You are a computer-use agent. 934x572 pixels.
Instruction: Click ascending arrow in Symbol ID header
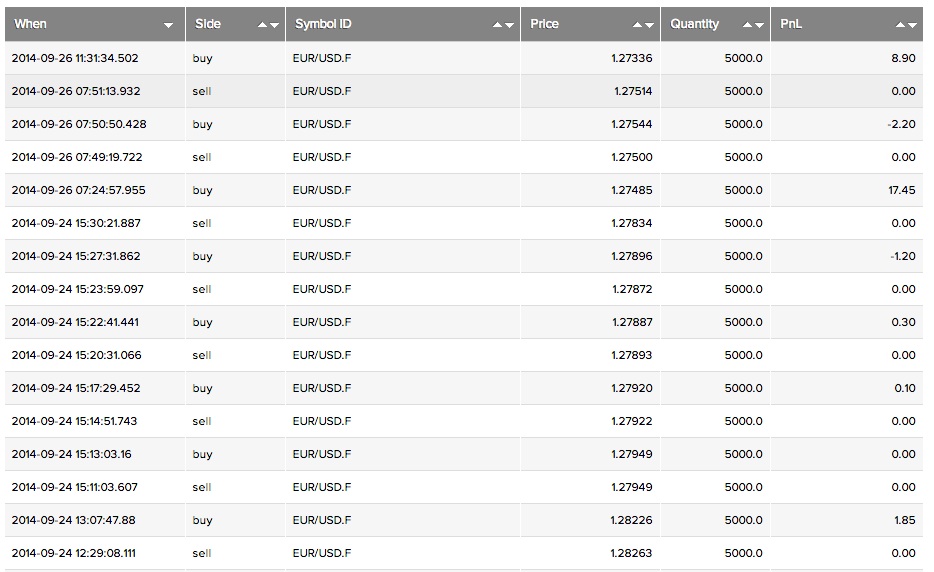point(498,25)
